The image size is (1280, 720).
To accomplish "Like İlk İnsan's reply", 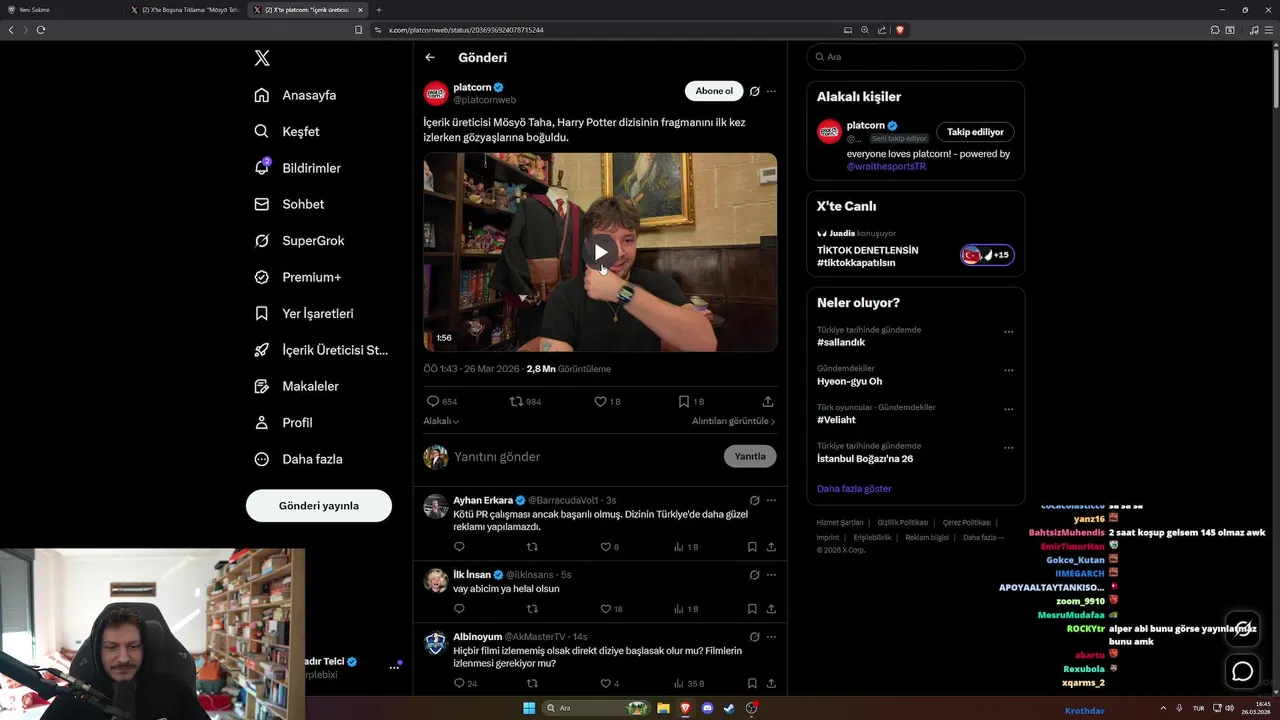I will [x=605, y=609].
